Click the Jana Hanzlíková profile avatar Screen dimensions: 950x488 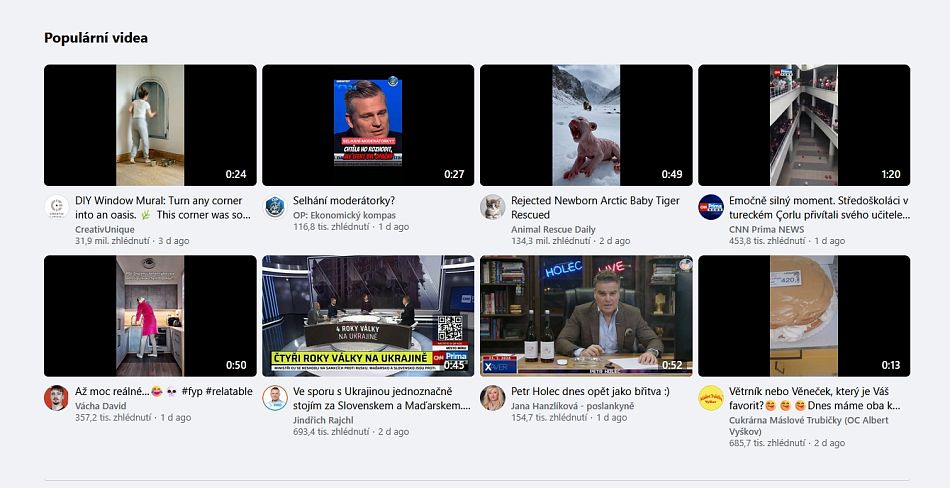[x=492, y=397]
